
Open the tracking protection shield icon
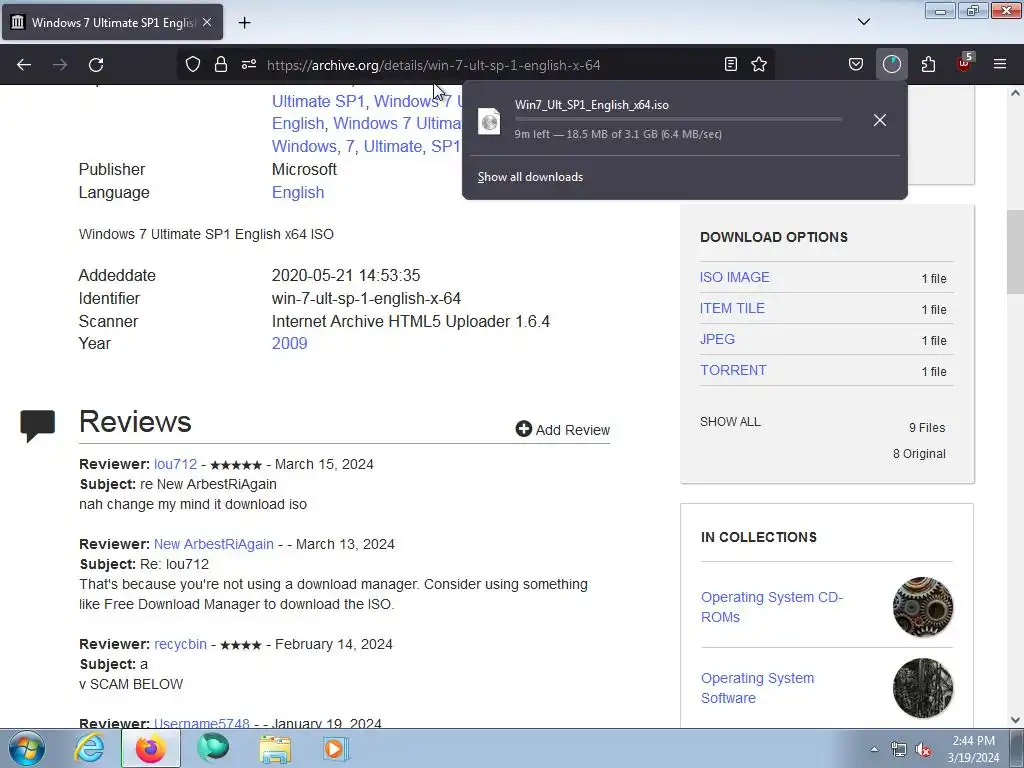[193, 64]
